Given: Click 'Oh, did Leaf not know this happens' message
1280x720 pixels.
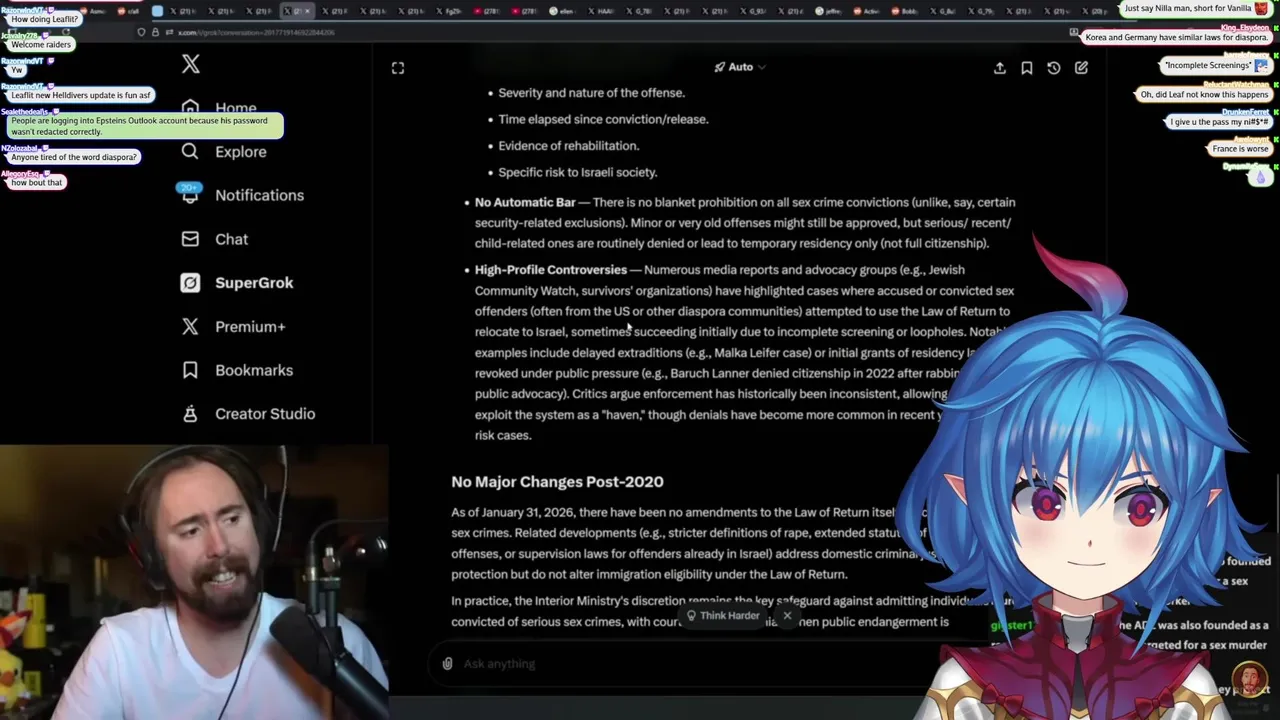Looking at the screenshot, I should [1205, 94].
